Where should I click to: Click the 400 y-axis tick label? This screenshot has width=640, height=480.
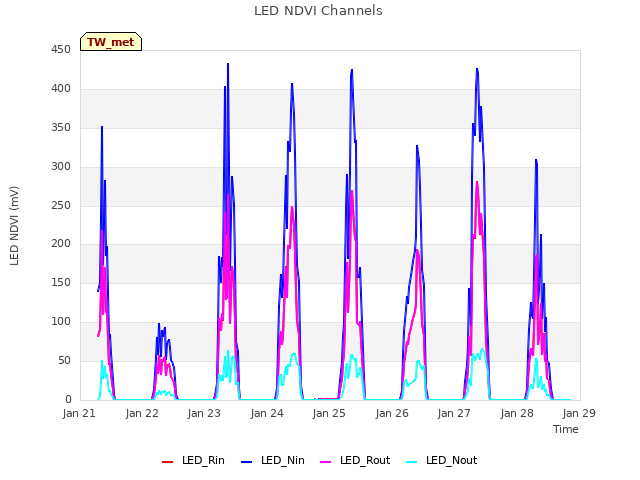61,89
